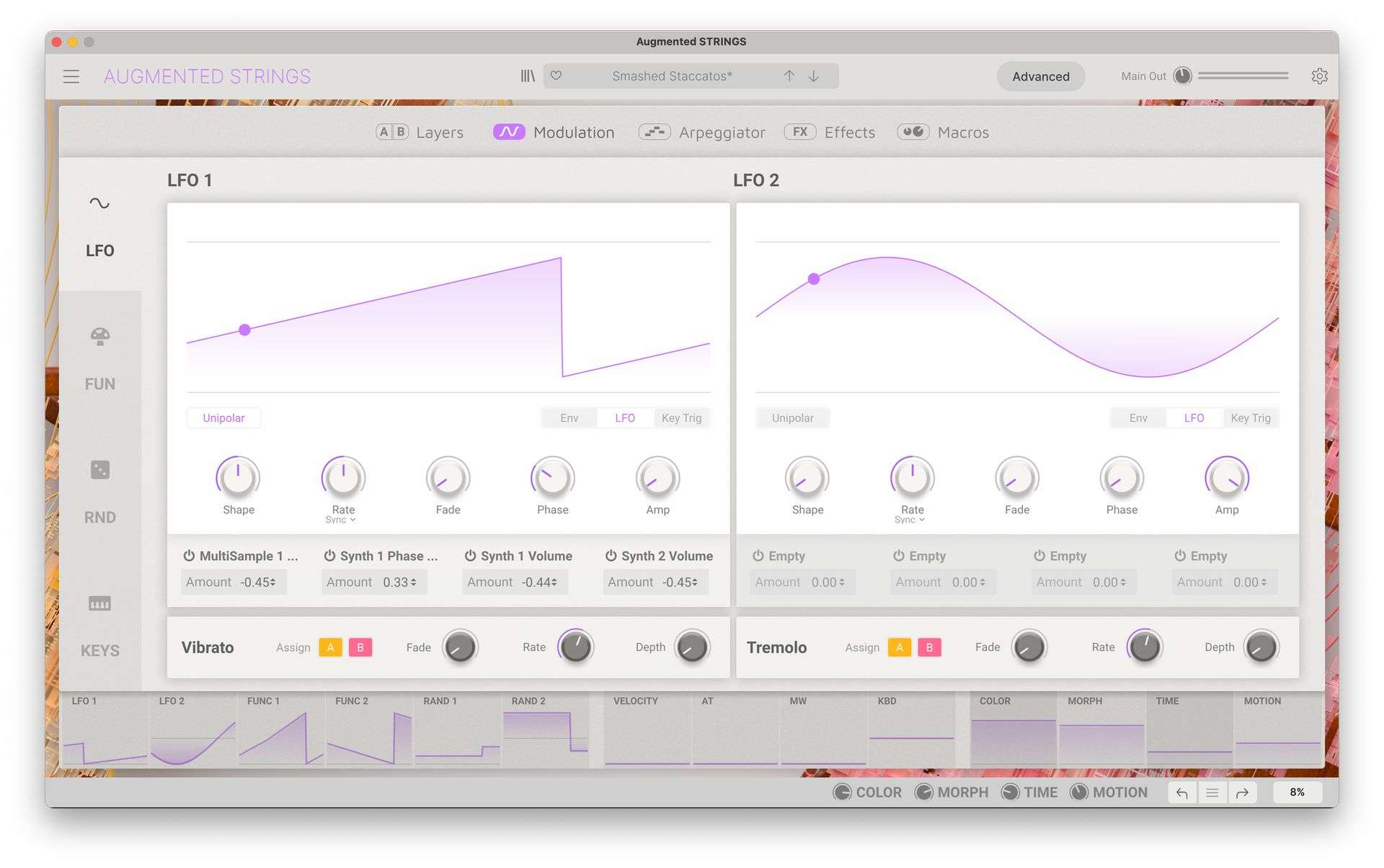Toggle the Synth 1 Volume modulation power

470,556
